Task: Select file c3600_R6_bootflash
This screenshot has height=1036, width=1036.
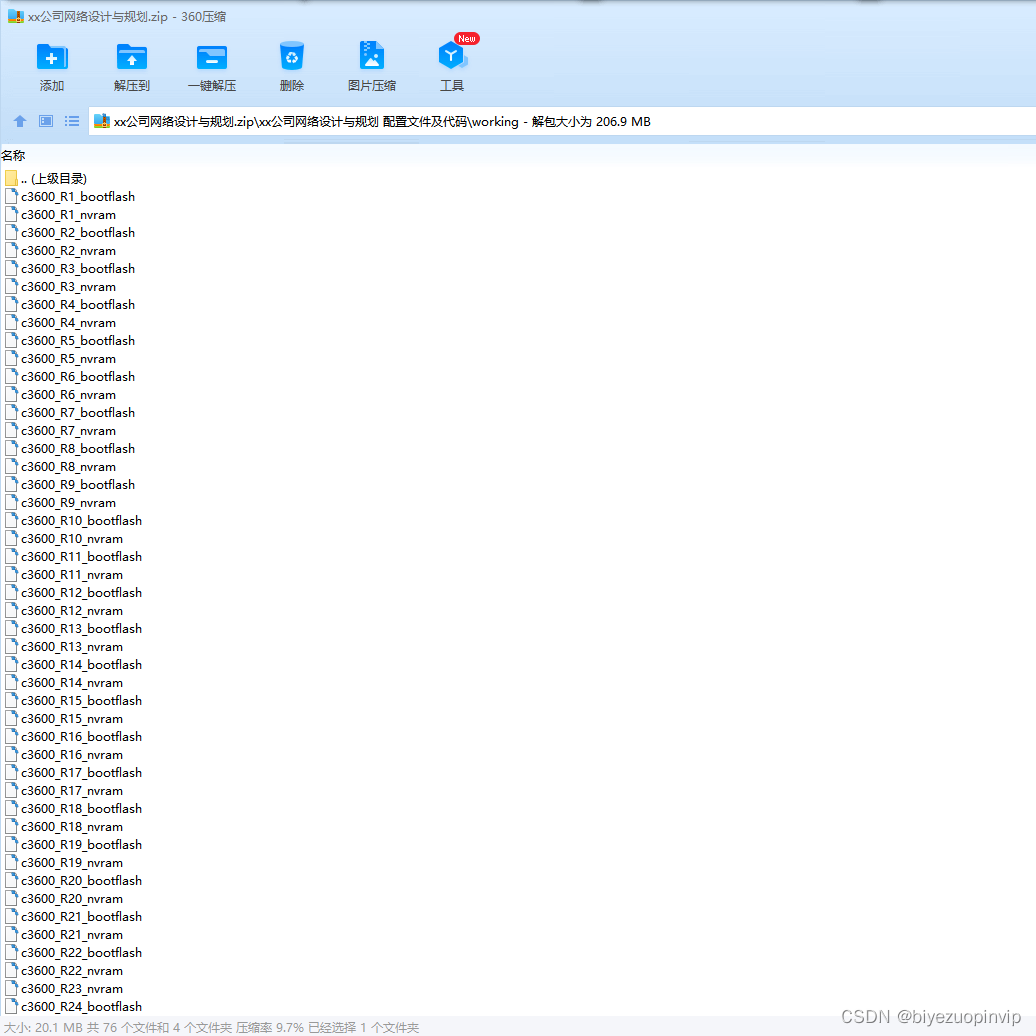Action: [70, 377]
